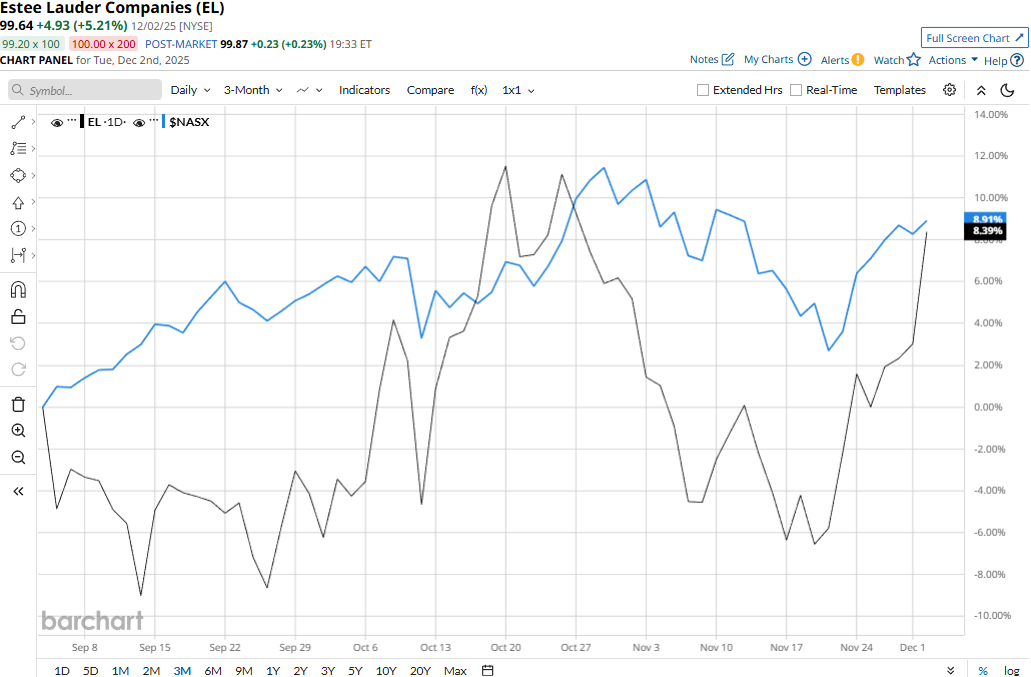
Task: Switch to dark mode
Action: (x=1007, y=90)
